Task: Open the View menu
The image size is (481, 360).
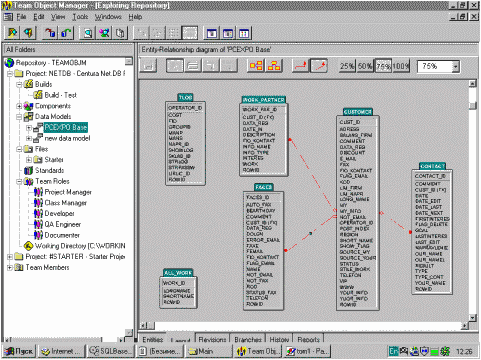Action: click(x=58, y=17)
